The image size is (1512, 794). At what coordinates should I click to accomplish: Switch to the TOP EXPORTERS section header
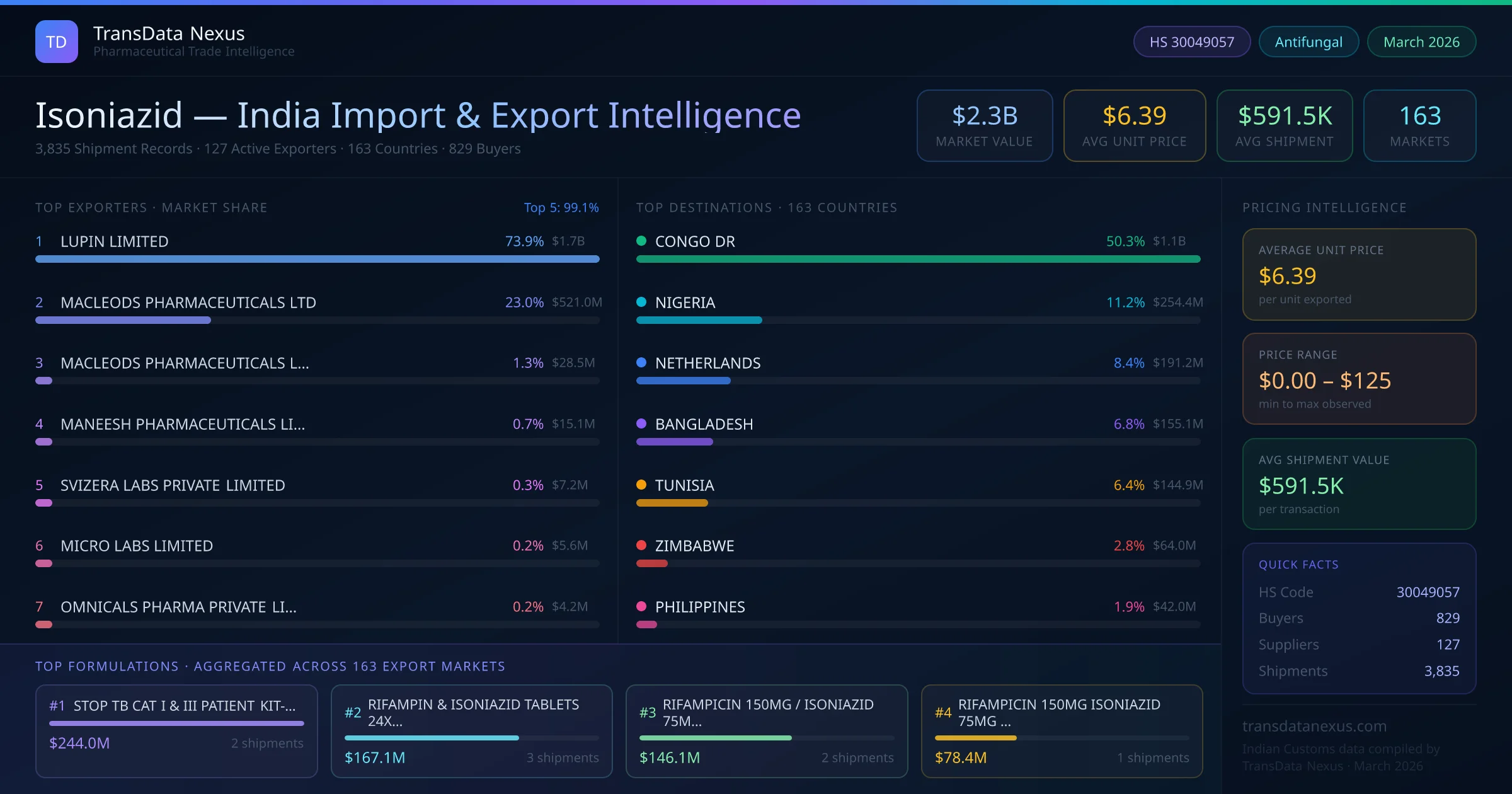[151, 207]
